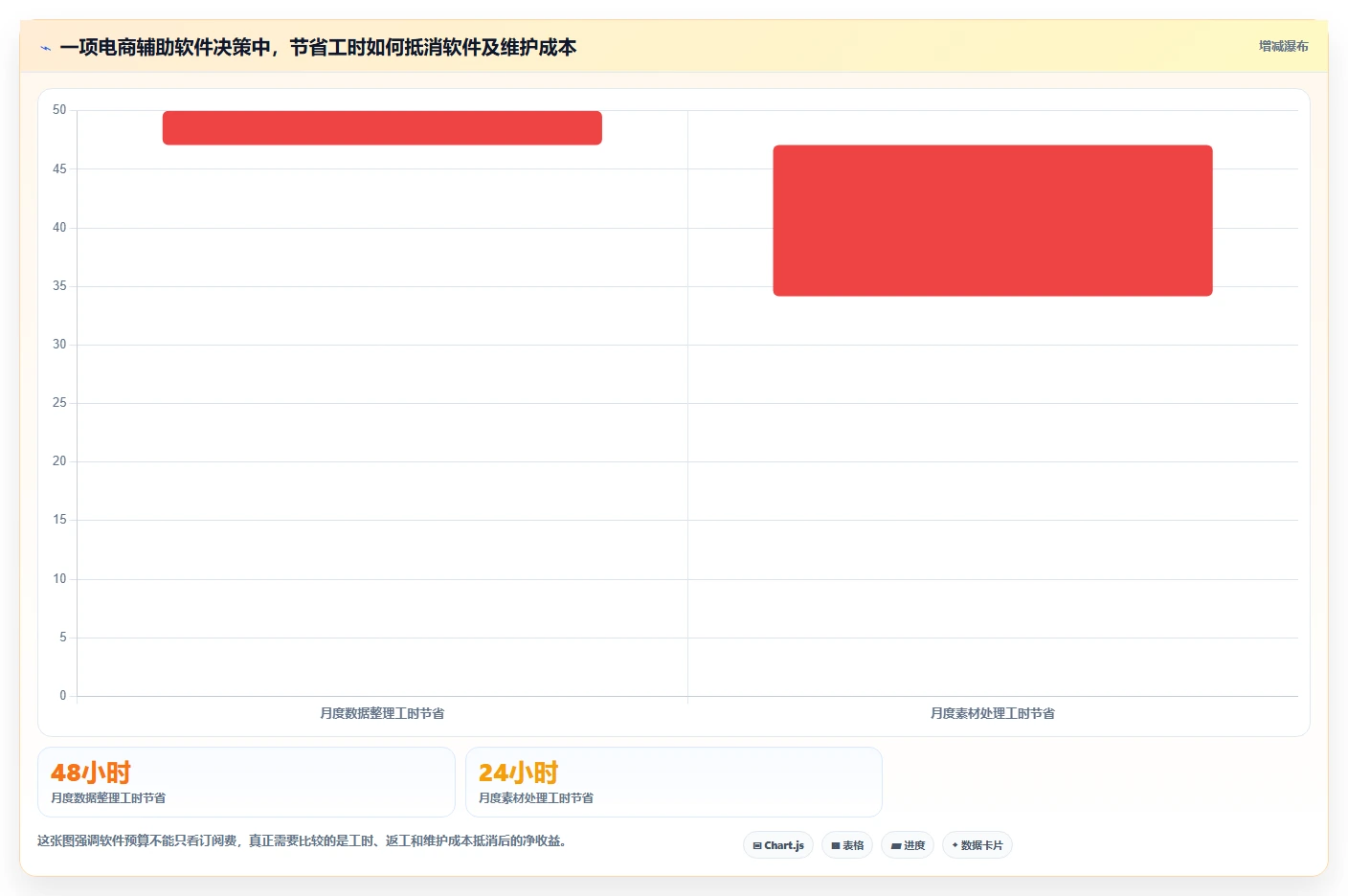Image resolution: width=1348 pixels, height=896 pixels.
Task: Click the 增减瀑布 label in the header
Action: [1283, 46]
